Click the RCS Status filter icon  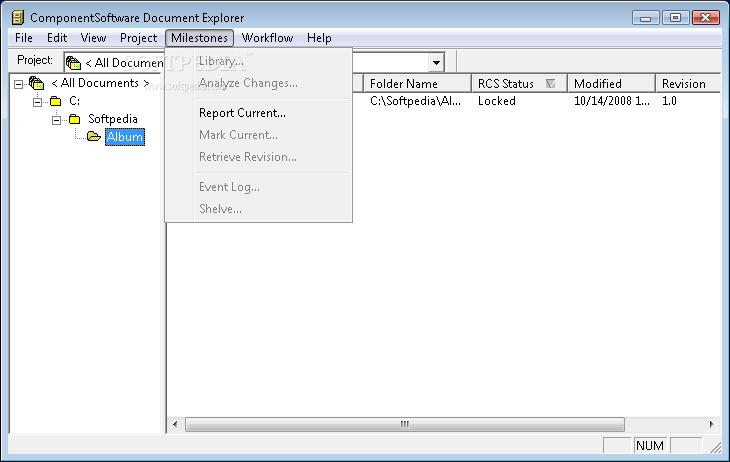(x=550, y=83)
